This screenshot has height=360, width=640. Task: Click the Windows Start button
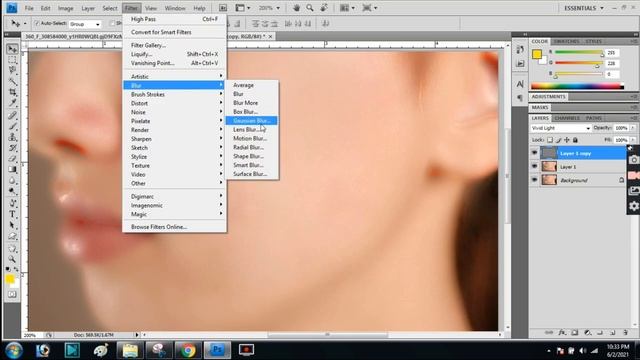[14, 350]
